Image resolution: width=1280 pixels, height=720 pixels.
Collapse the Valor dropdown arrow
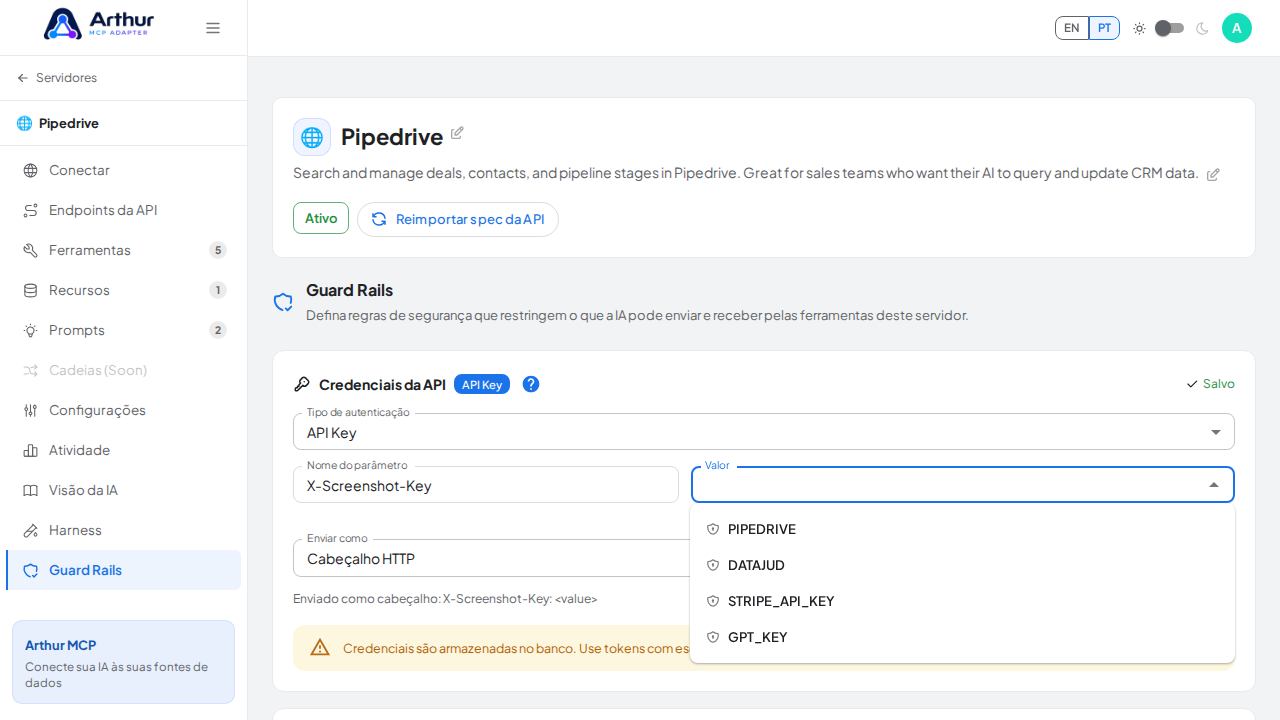click(1214, 485)
